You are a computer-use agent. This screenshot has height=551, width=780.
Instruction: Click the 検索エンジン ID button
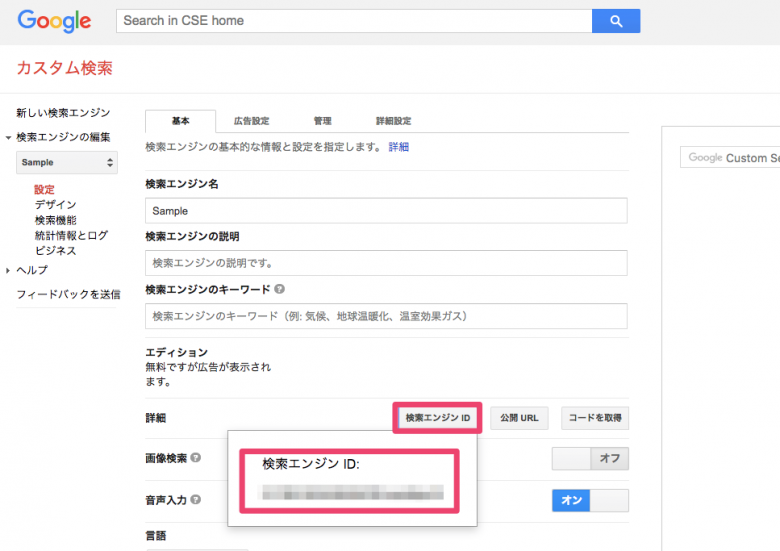[438, 417]
